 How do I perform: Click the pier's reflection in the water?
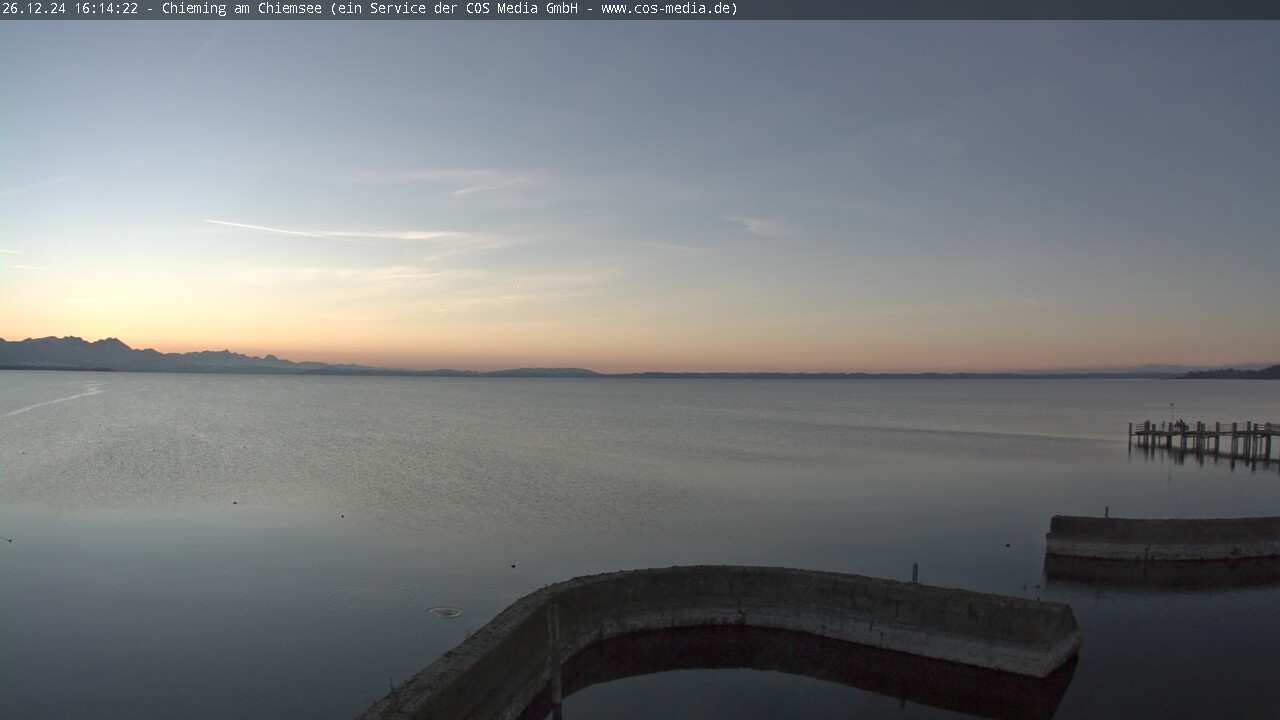tap(1204, 458)
